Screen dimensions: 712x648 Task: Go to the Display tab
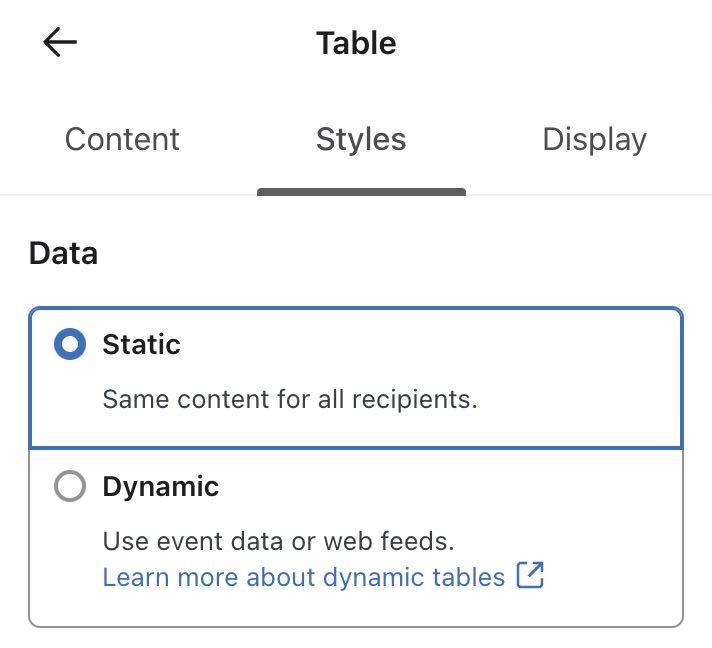point(594,139)
